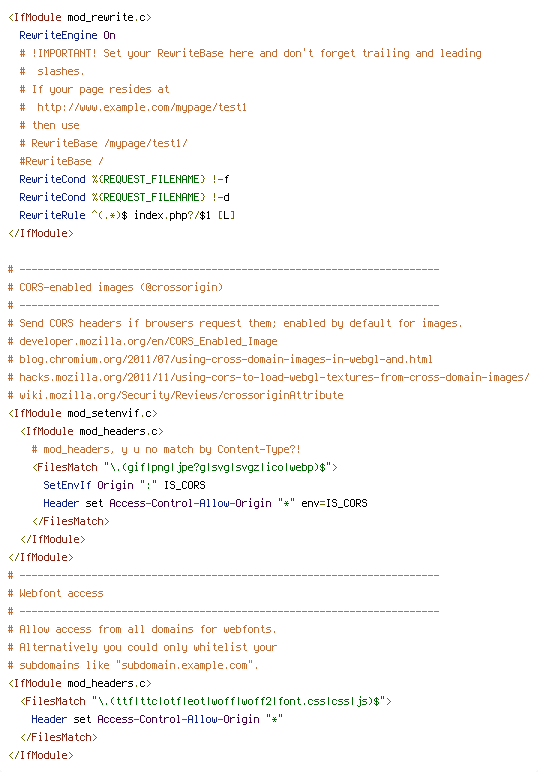This screenshot has width=538, height=772.
Task: Click the developer.mozilla.org CORS_Enabled_Image link text
Action: [148, 341]
